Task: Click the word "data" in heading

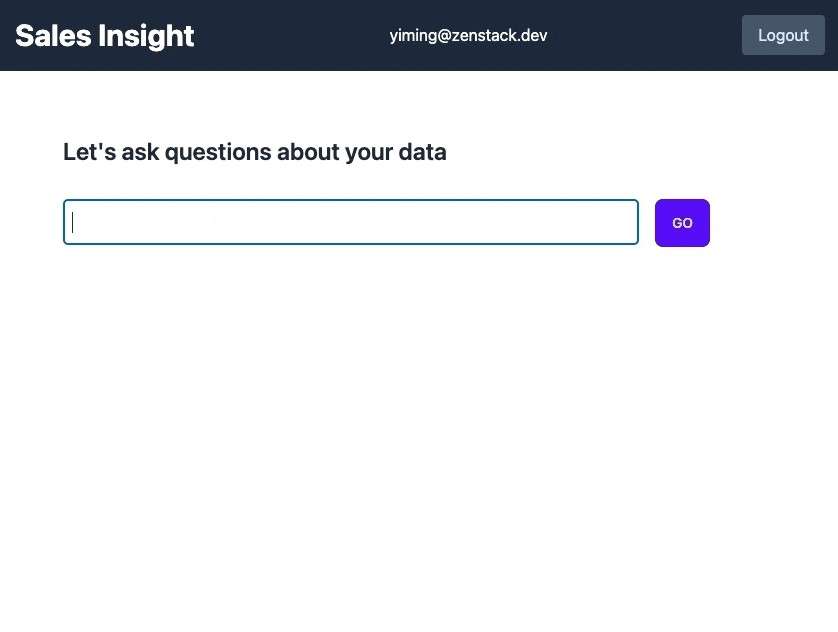Action: (x=423, y=152)
